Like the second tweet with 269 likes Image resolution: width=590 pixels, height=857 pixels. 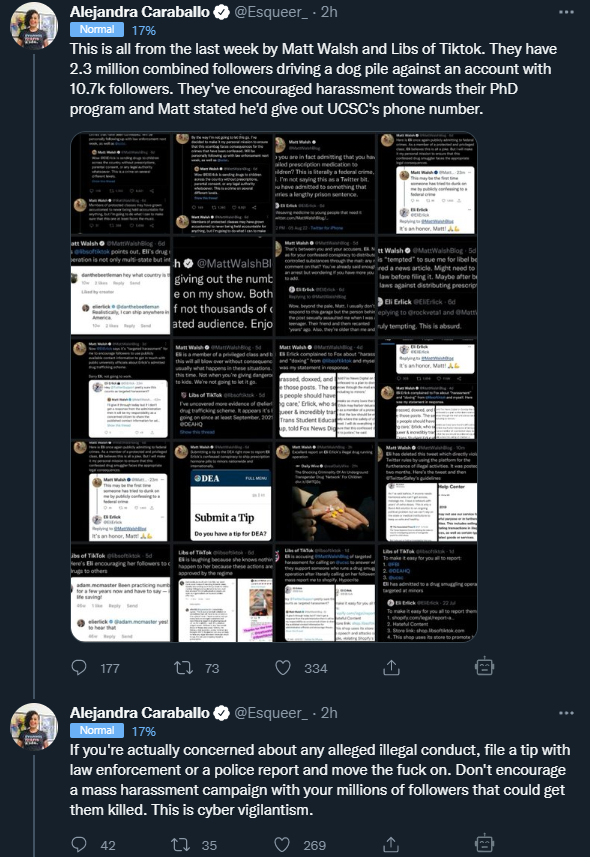pyautogui.click(x=282, y=844)
